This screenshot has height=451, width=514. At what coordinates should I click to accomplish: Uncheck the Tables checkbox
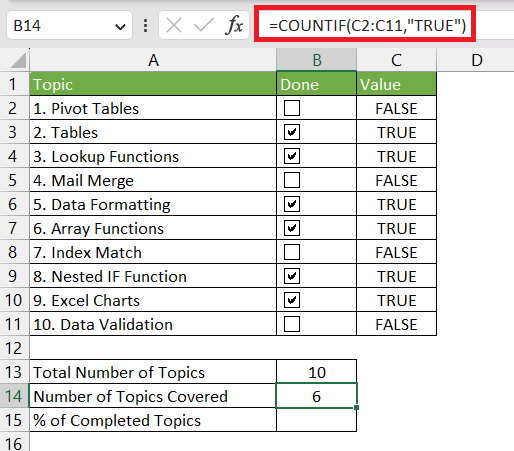point(292,132)
